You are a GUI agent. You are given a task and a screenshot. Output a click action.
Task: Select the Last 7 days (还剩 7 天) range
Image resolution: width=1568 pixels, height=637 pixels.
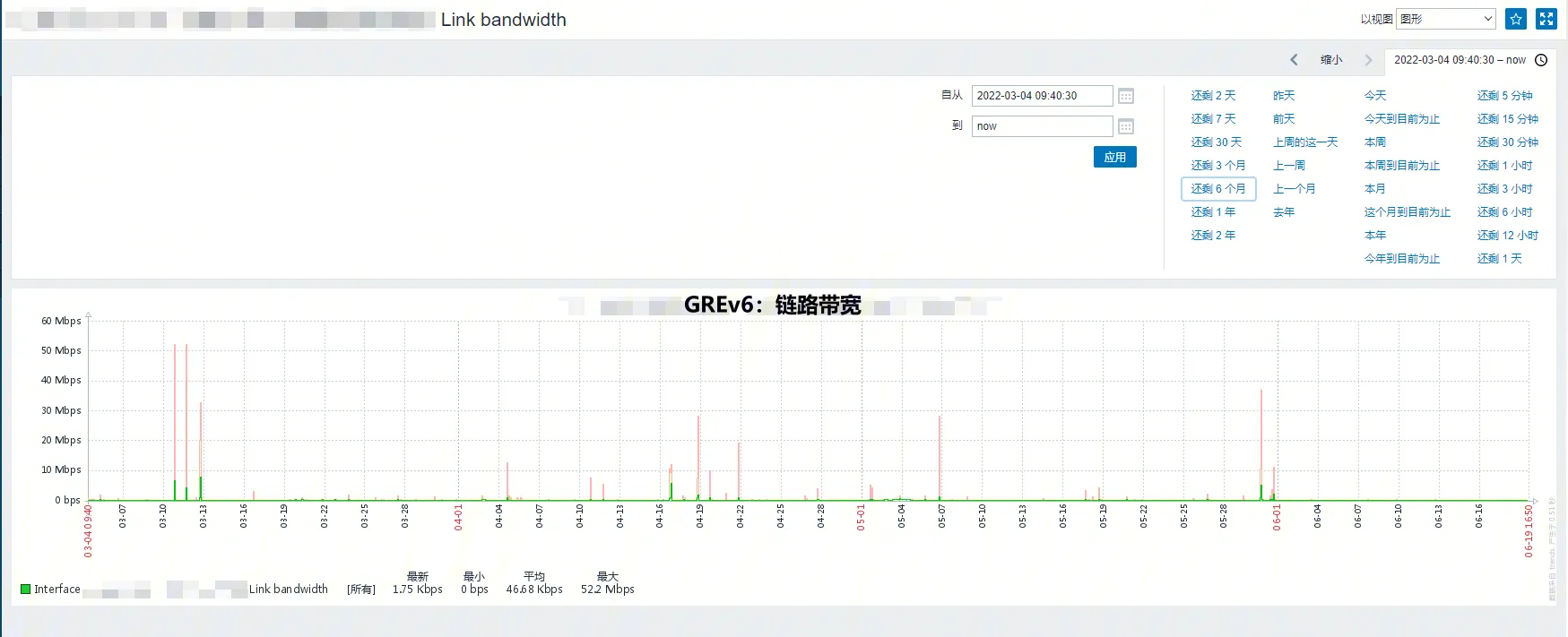coord(1213,119)
